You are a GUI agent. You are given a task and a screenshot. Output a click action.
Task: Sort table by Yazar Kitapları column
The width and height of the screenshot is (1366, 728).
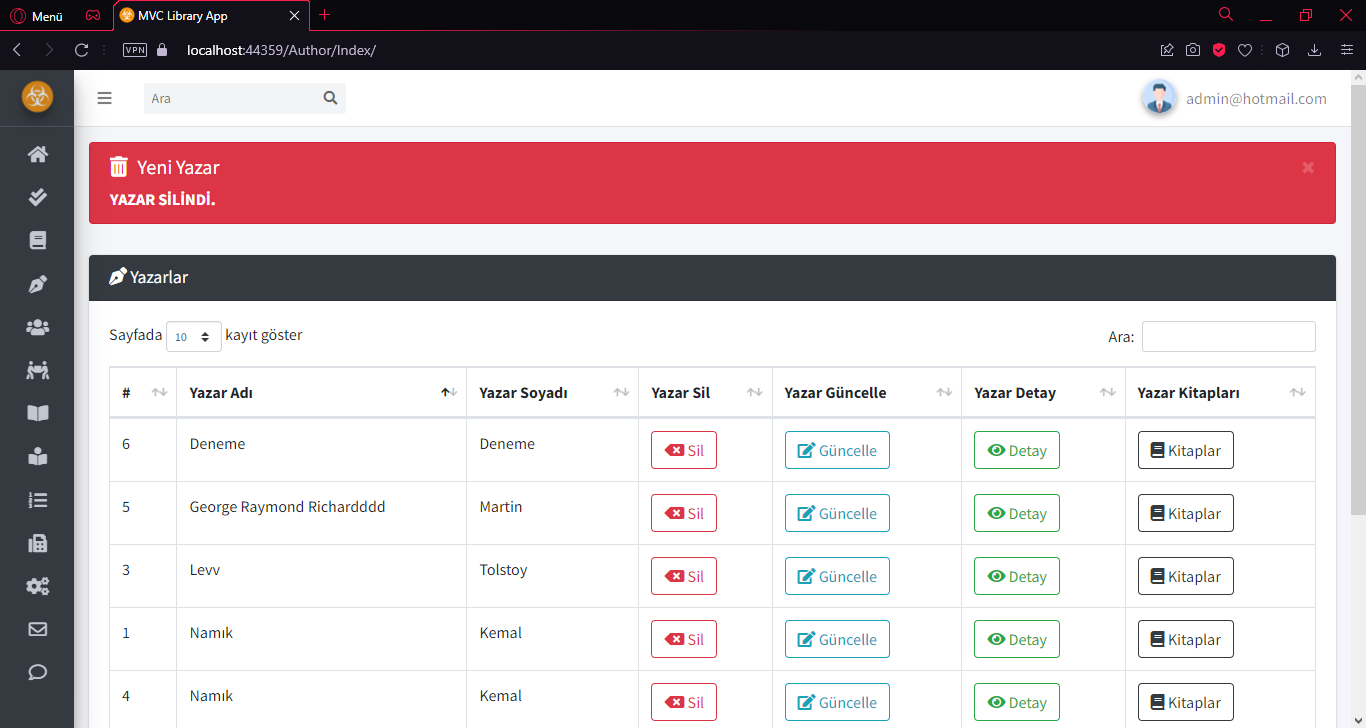point(1220,393)
